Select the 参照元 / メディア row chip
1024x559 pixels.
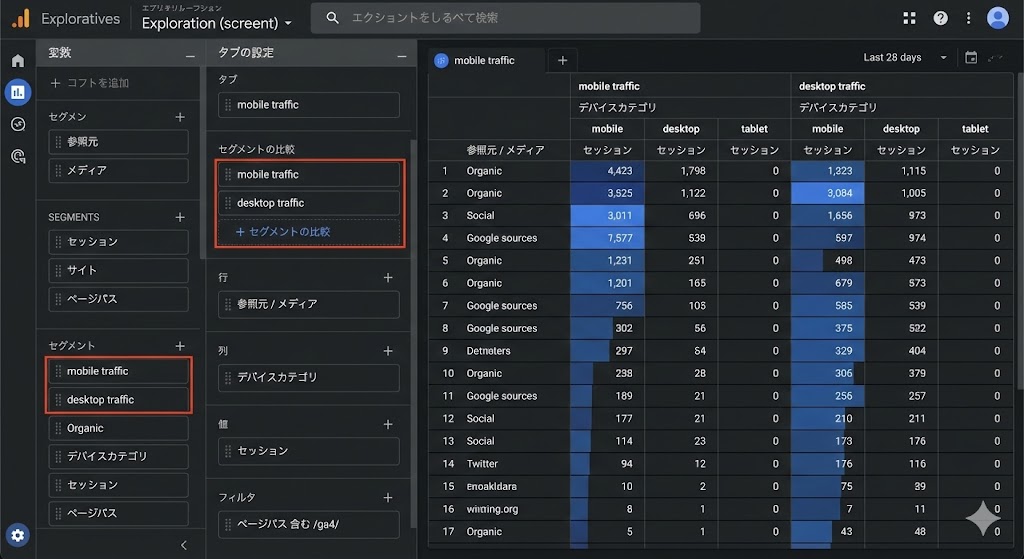[x=309, y=304]
